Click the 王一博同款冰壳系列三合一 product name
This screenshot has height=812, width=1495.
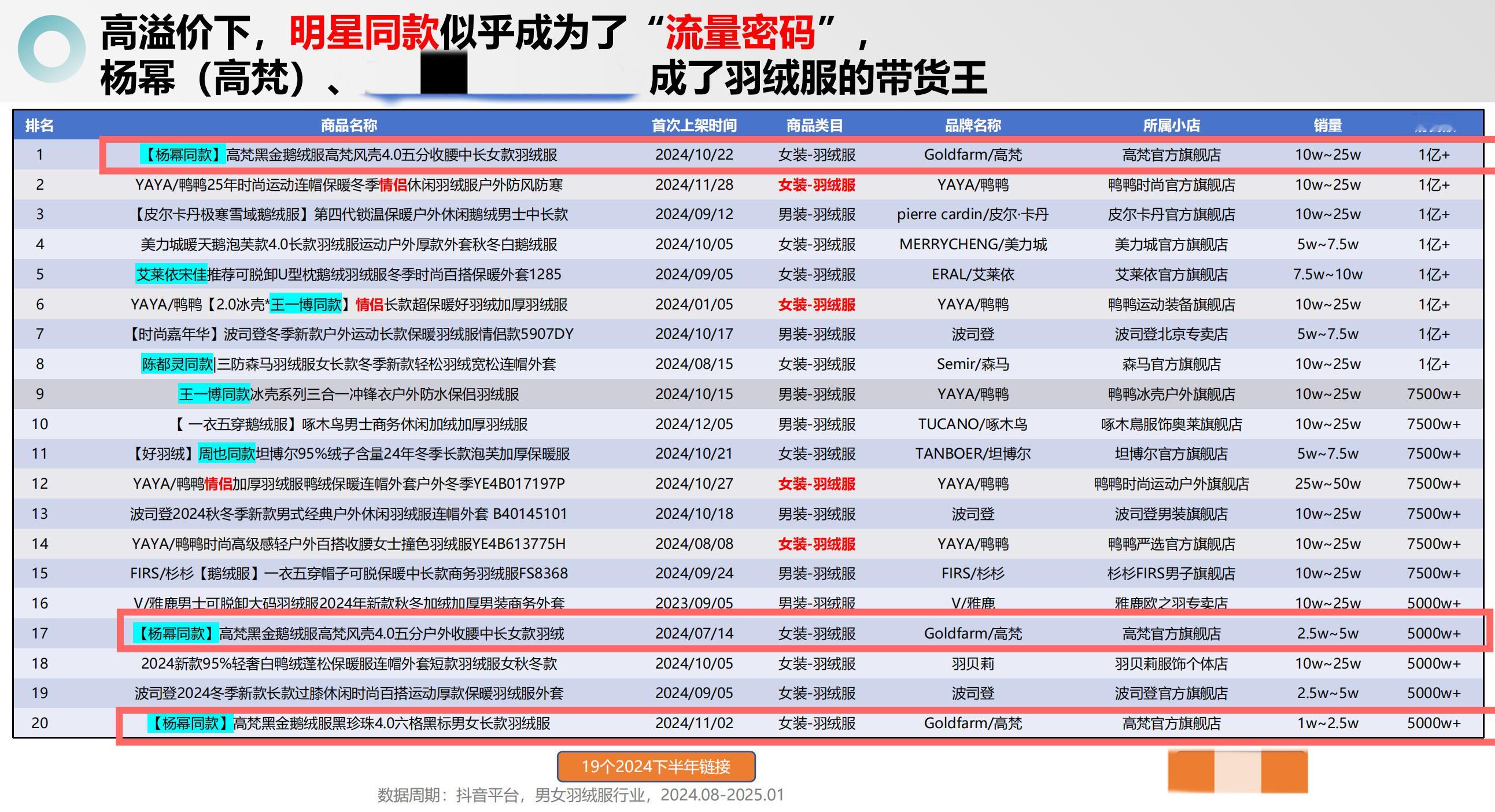pos(349,394)
